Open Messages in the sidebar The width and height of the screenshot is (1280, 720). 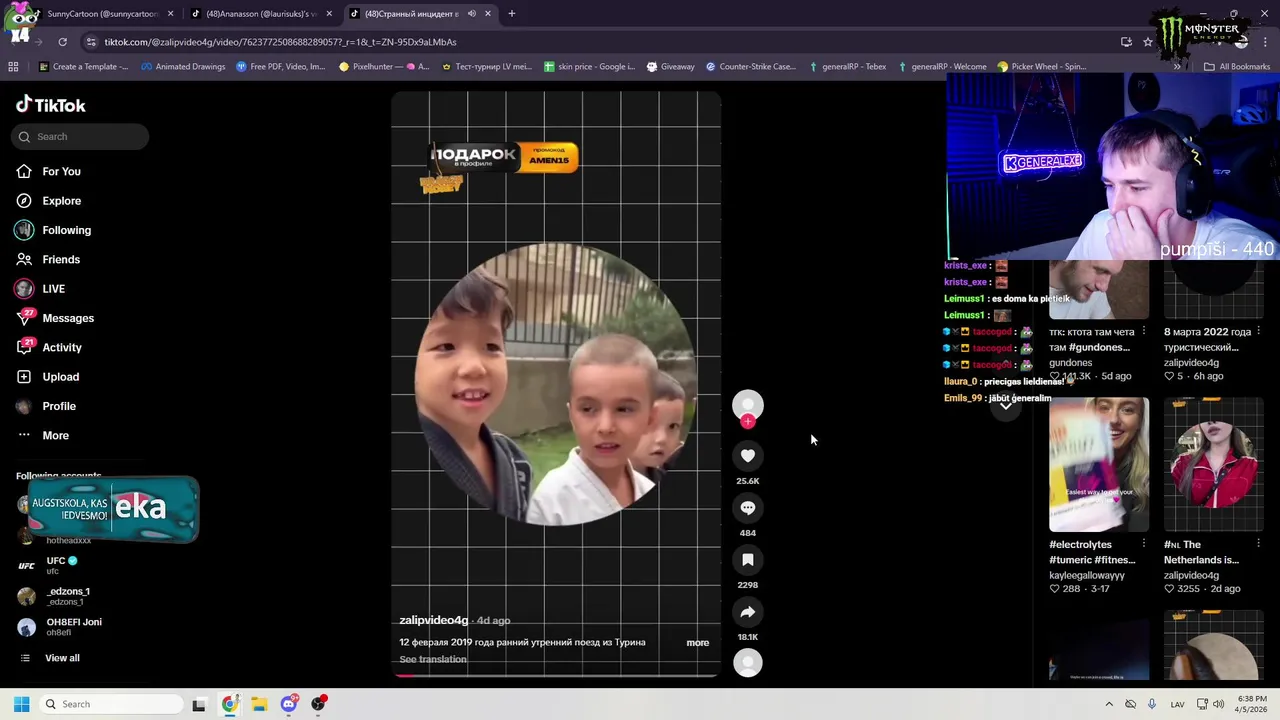pyautogui.click(x=67, y=318)
